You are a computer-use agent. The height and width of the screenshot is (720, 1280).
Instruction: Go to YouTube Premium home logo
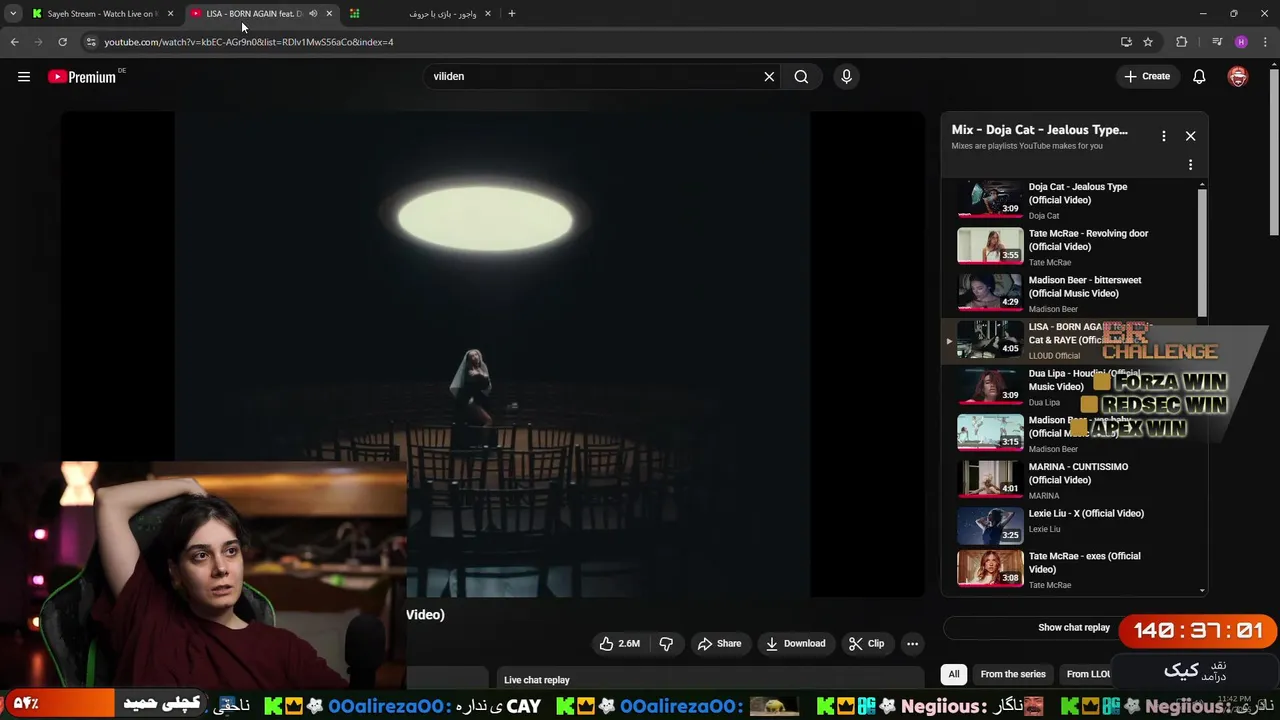[82, 77]
